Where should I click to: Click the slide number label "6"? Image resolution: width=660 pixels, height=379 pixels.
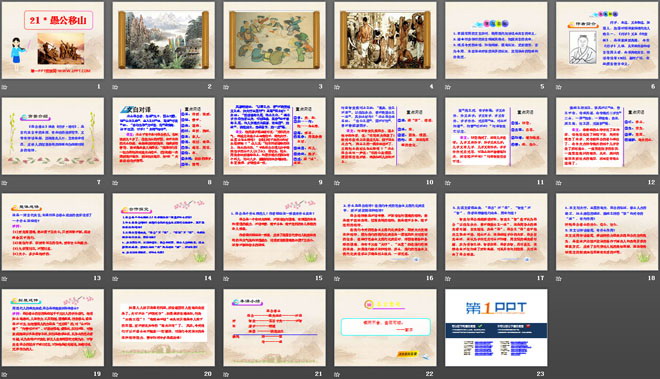[x=653, y=86]
